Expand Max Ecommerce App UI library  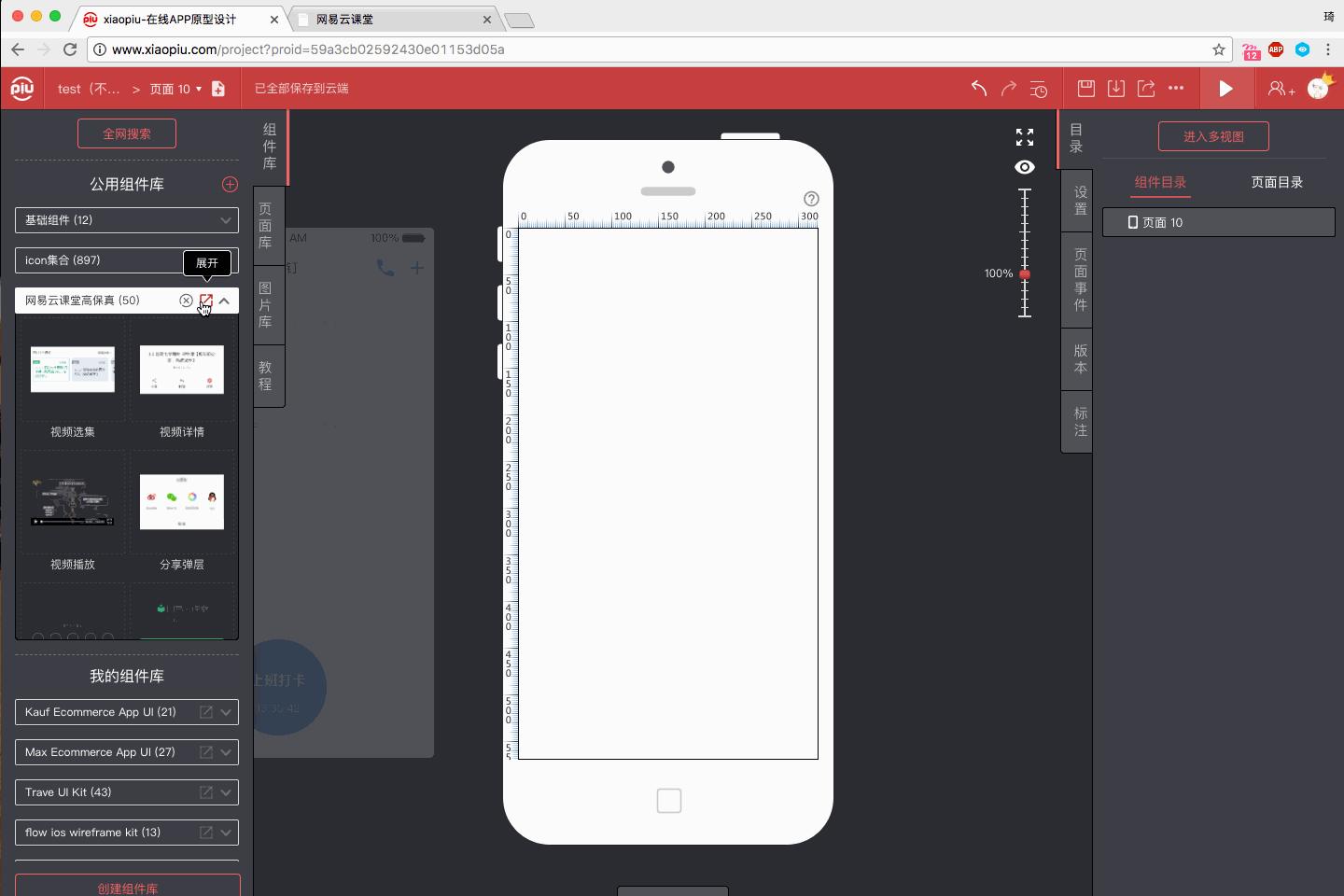pos(226,752)
